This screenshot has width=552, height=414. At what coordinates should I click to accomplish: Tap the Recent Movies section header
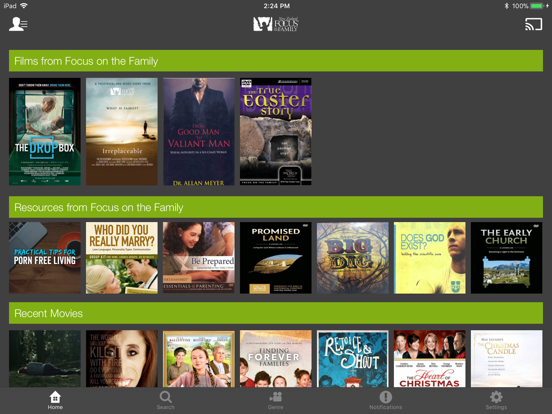tap(276, 313)
